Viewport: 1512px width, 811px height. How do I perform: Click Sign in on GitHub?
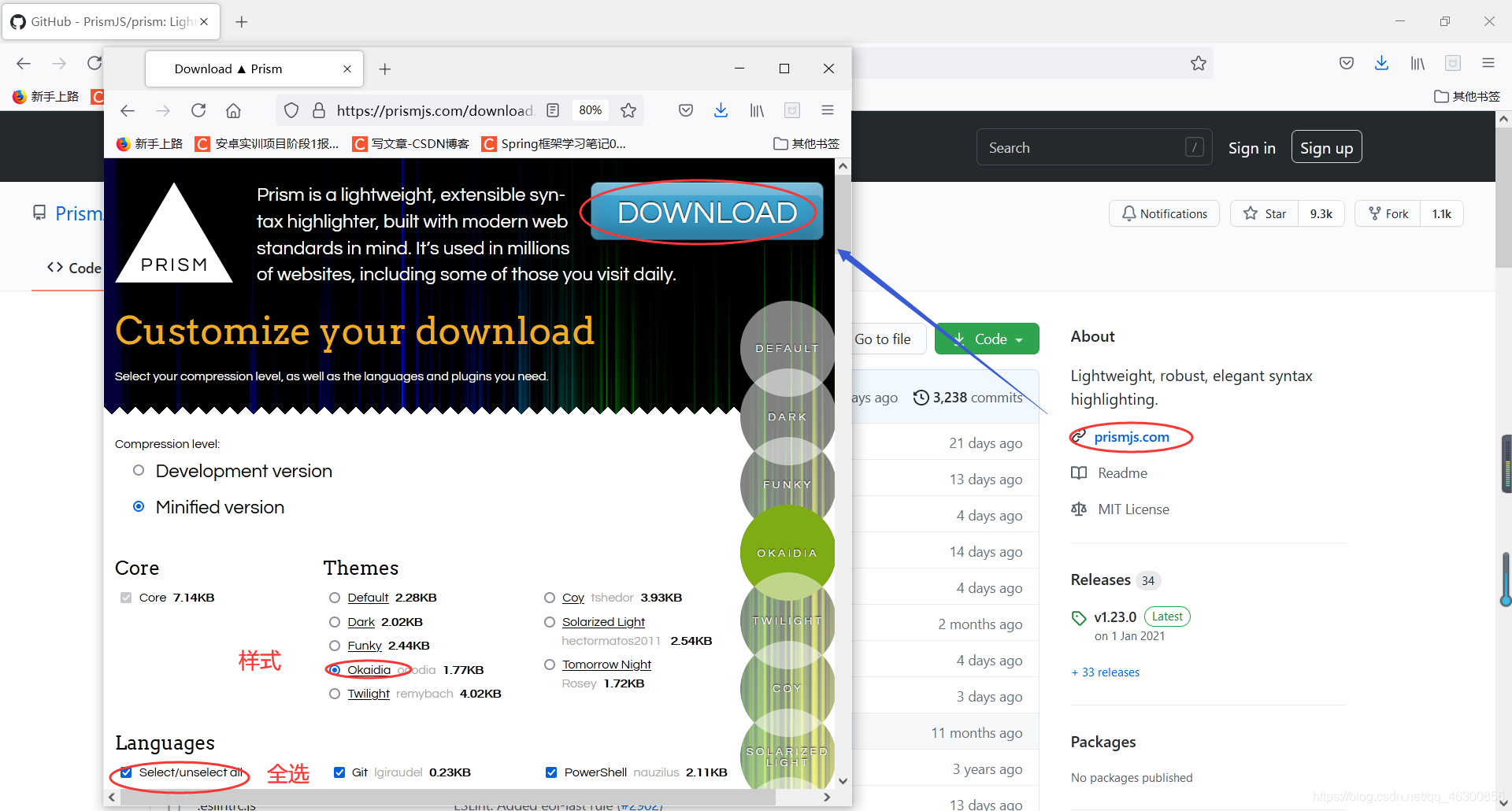coord(1251,148)
